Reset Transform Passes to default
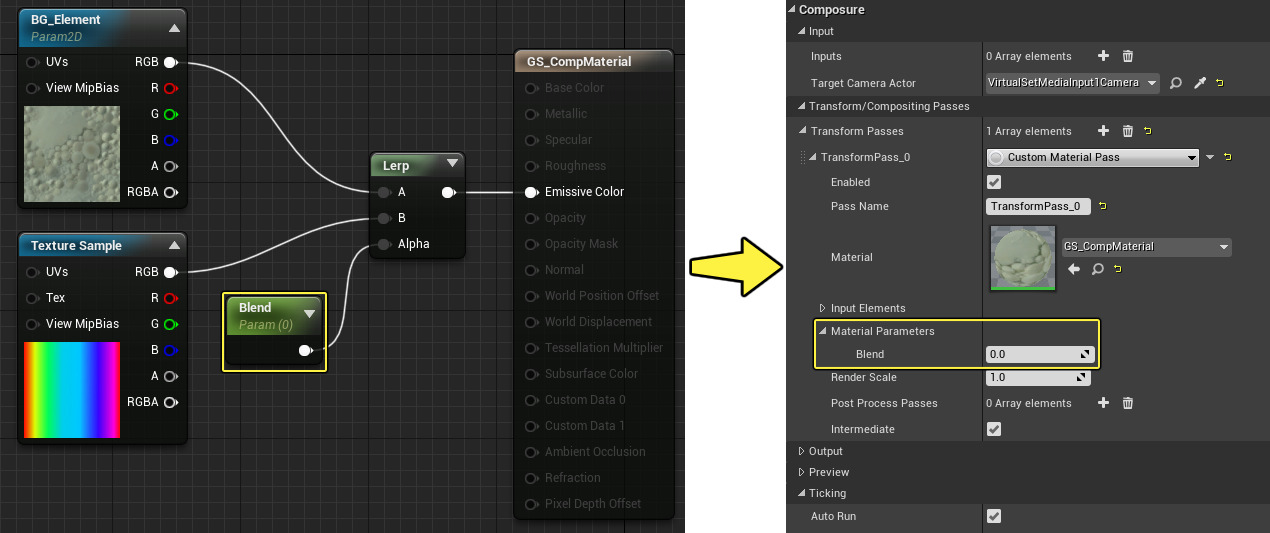This screenshot has width=1270, height=533. (x=1147, y=131)
